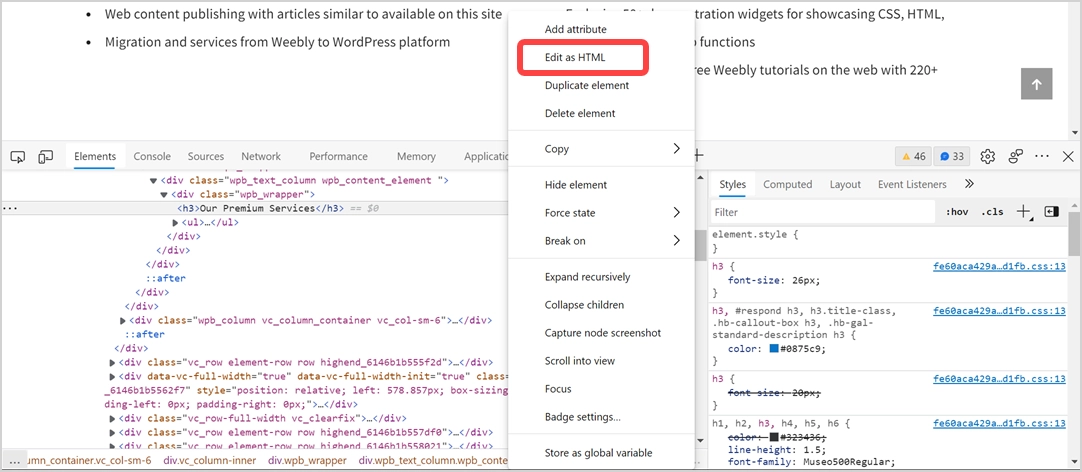Click the scroll-to-top arrow button on page

pyautogui.click(x=1036, y=85)
